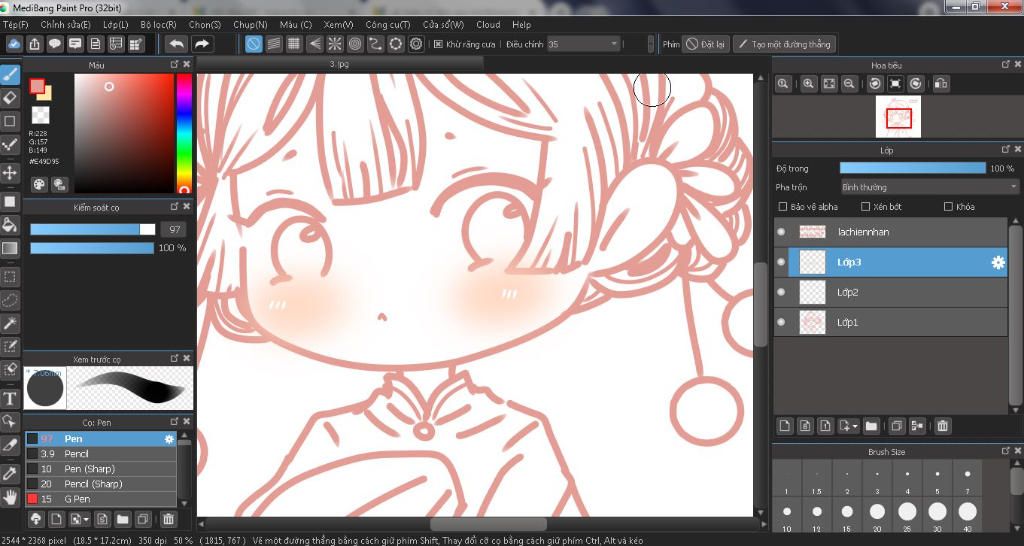This screenshot has height=546, width=1024.
Task: Click the Đặt lại reset button
Action: tap(705, 44)
